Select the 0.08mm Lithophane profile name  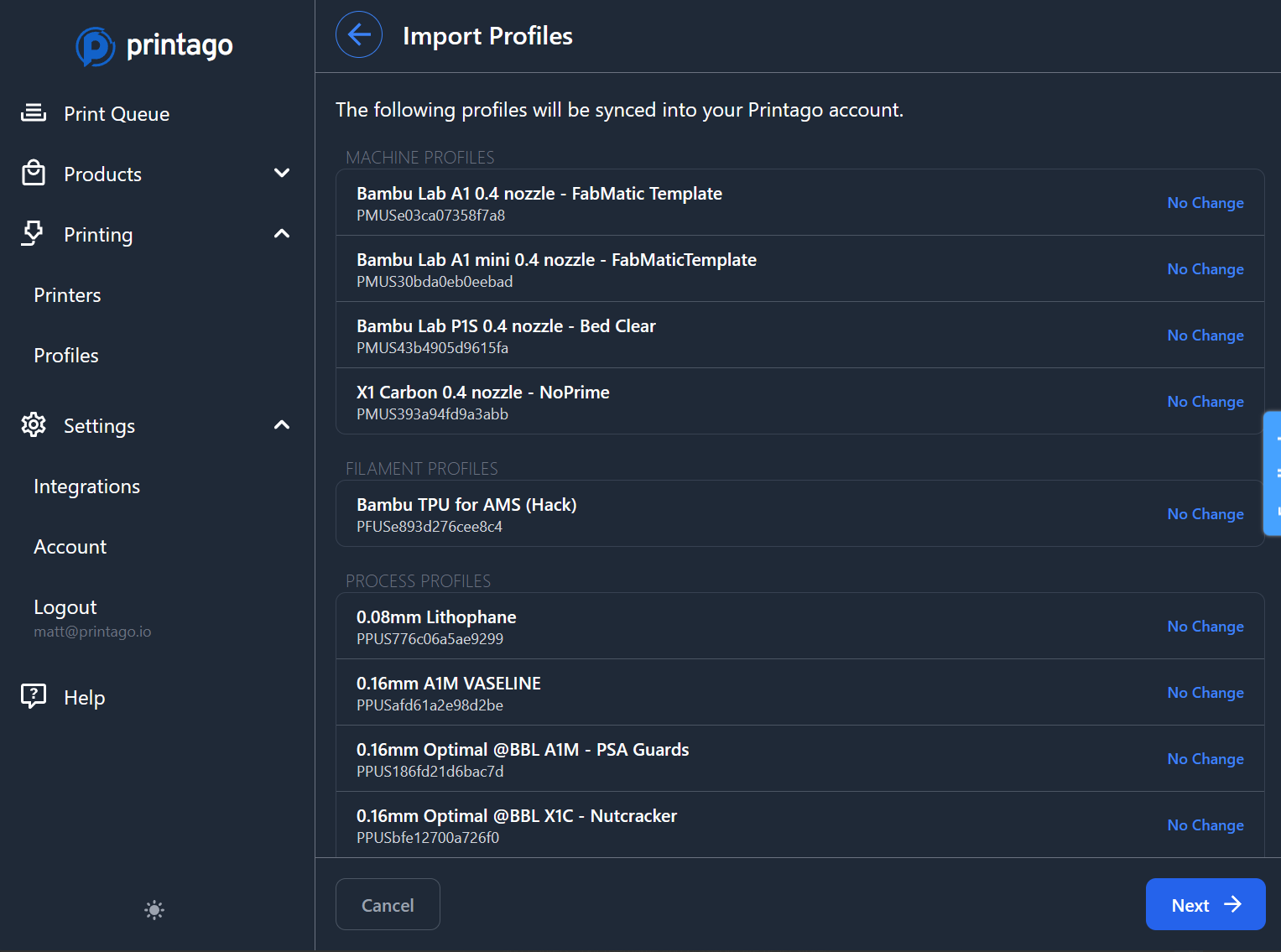point(436,617)
